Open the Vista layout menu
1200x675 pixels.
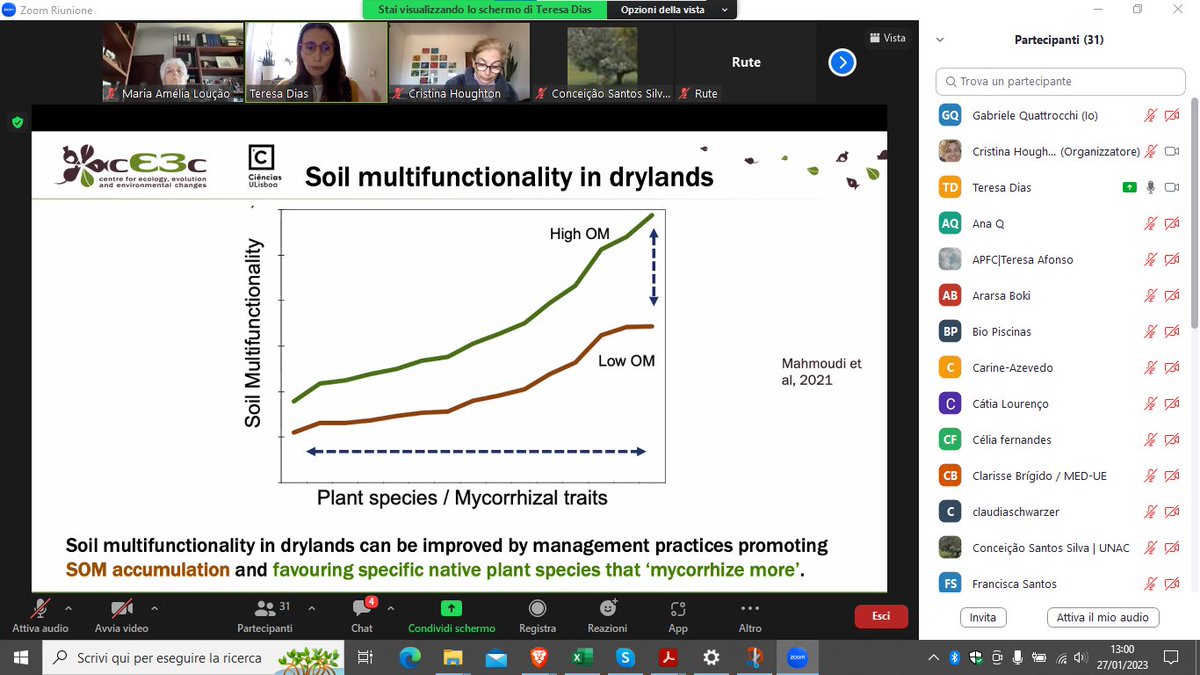click(x=887, y=38)
